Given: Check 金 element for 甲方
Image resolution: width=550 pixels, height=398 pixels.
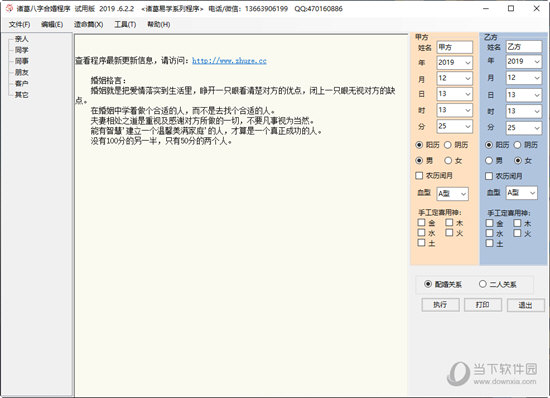Looking at the screenshot, I should 422,223.
